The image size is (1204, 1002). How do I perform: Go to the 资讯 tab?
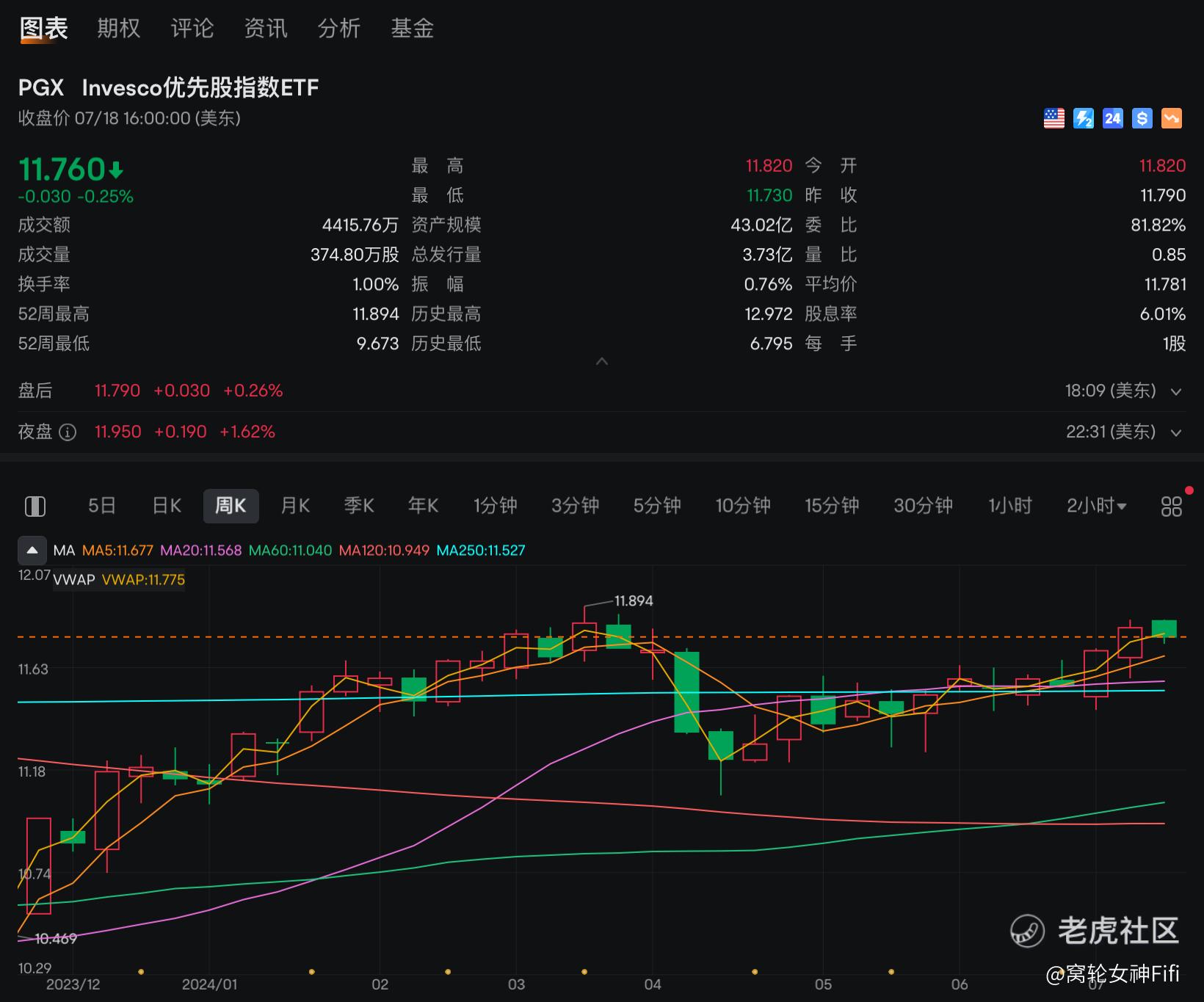click(x=266, y=29)
